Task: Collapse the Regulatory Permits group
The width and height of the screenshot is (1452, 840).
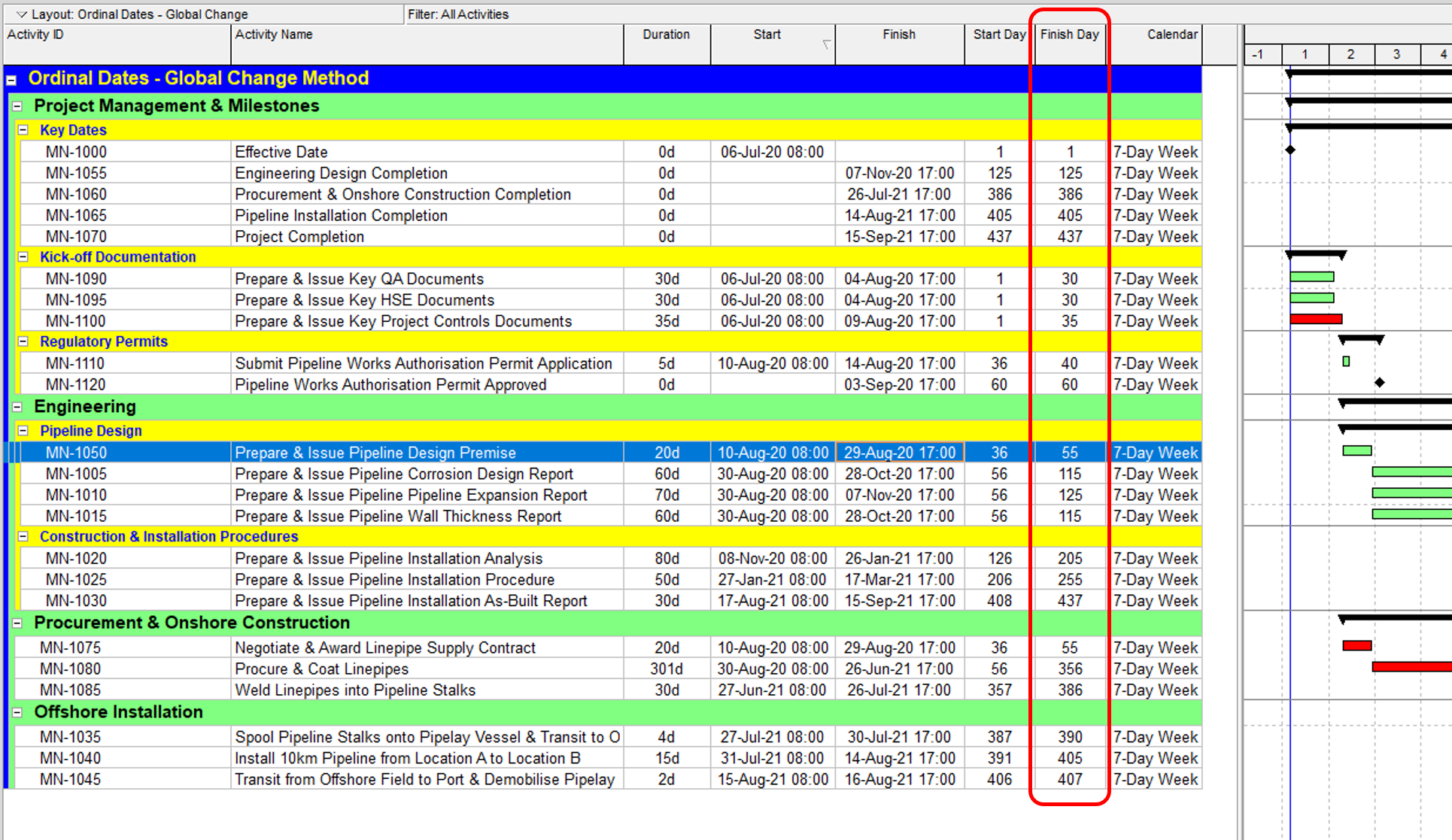Action: tap(23, 341)
